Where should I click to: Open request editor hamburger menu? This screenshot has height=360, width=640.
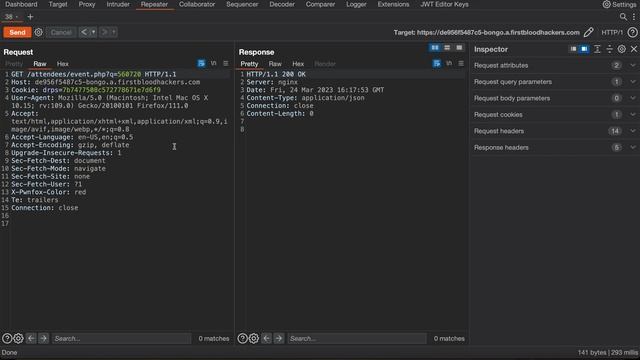(226, 64)
